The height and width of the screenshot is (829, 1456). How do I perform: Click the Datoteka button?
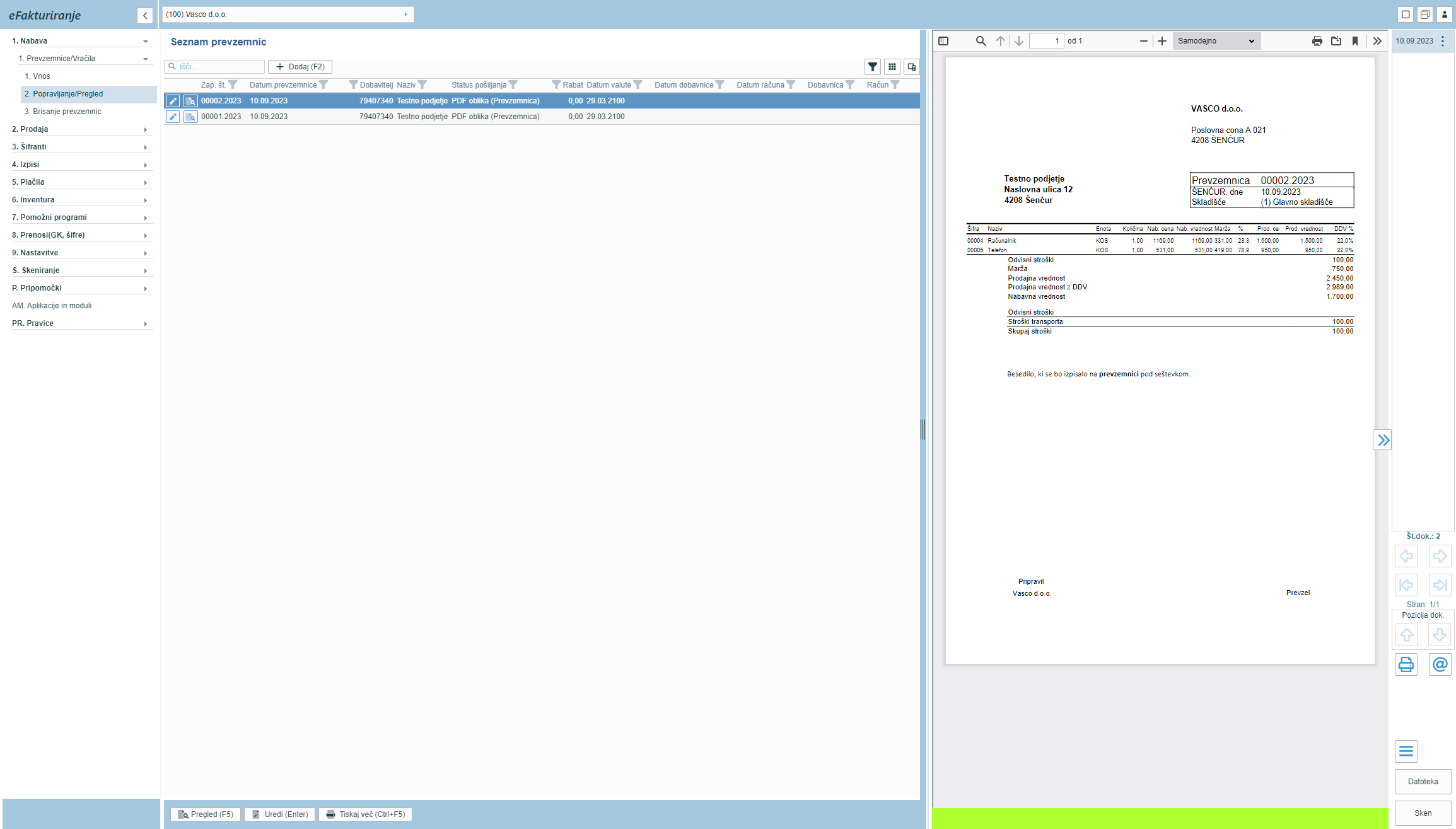[x=1423, y=782]
